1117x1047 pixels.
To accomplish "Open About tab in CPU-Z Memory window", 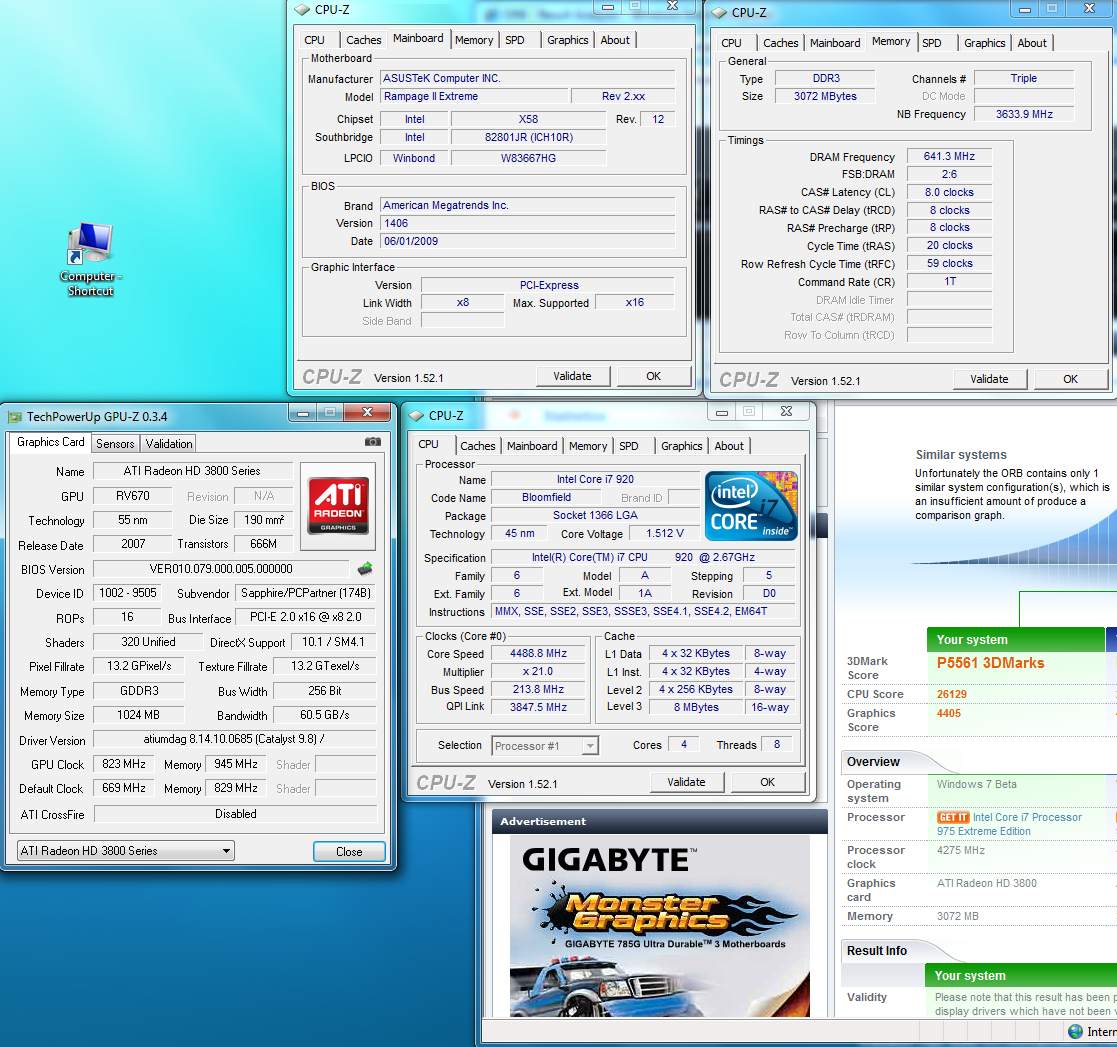I will (x=1032, y=43).
